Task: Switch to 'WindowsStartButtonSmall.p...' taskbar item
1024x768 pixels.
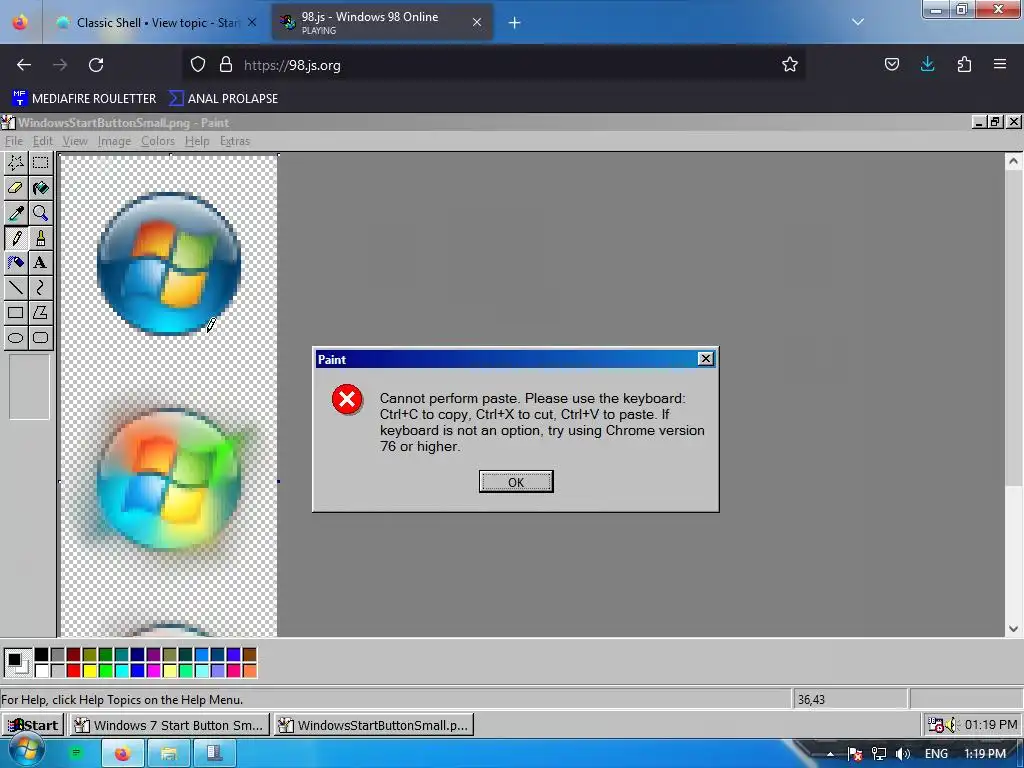Action: (374, 725)
